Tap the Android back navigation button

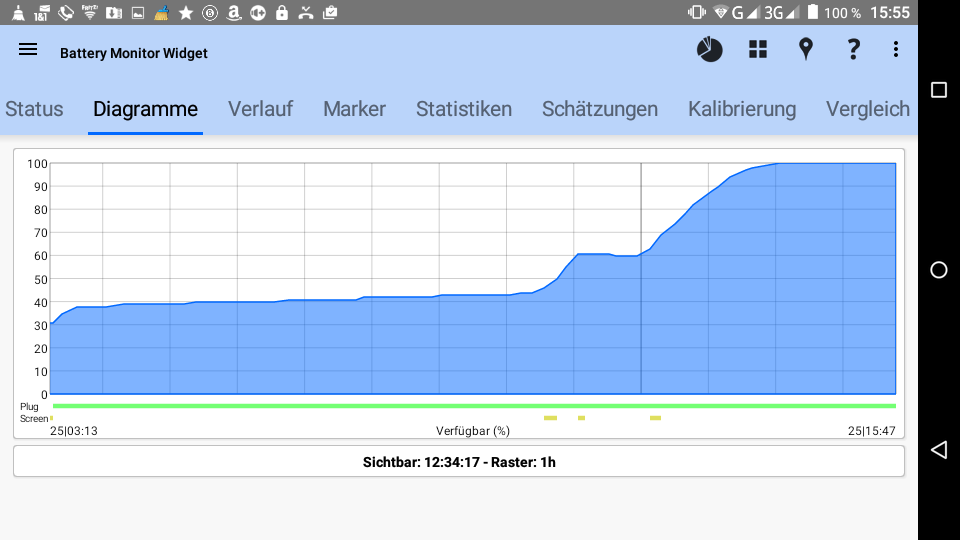tap(939, 450)
